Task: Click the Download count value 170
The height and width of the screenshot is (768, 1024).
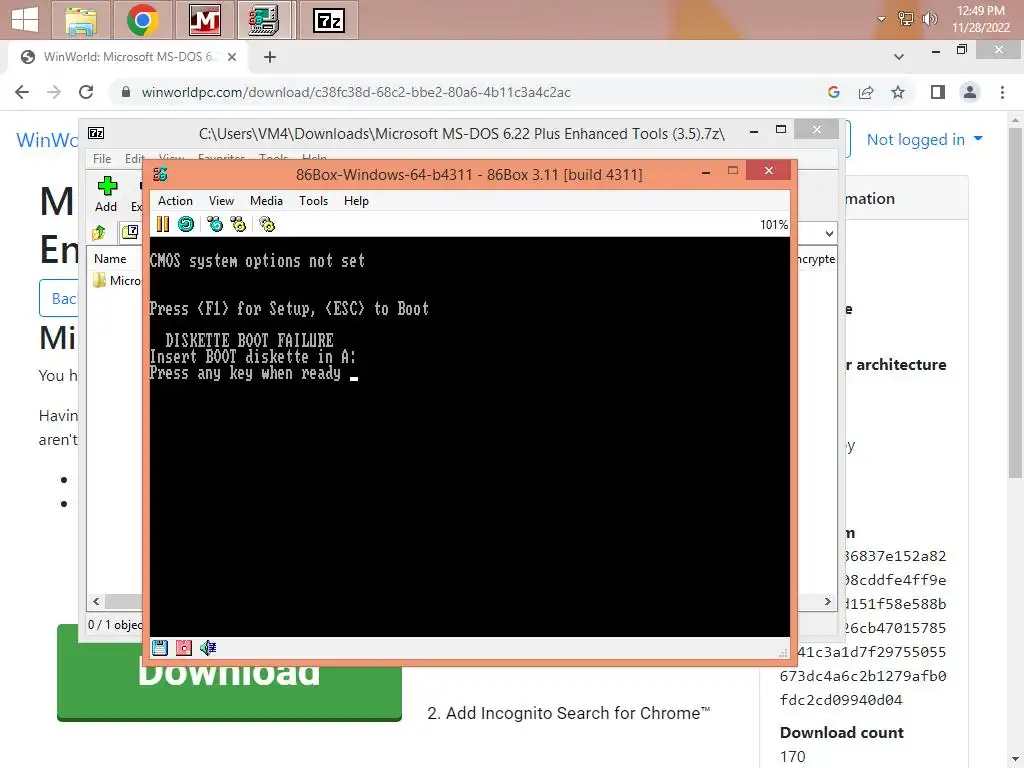Action: click(x=792, y=756)
